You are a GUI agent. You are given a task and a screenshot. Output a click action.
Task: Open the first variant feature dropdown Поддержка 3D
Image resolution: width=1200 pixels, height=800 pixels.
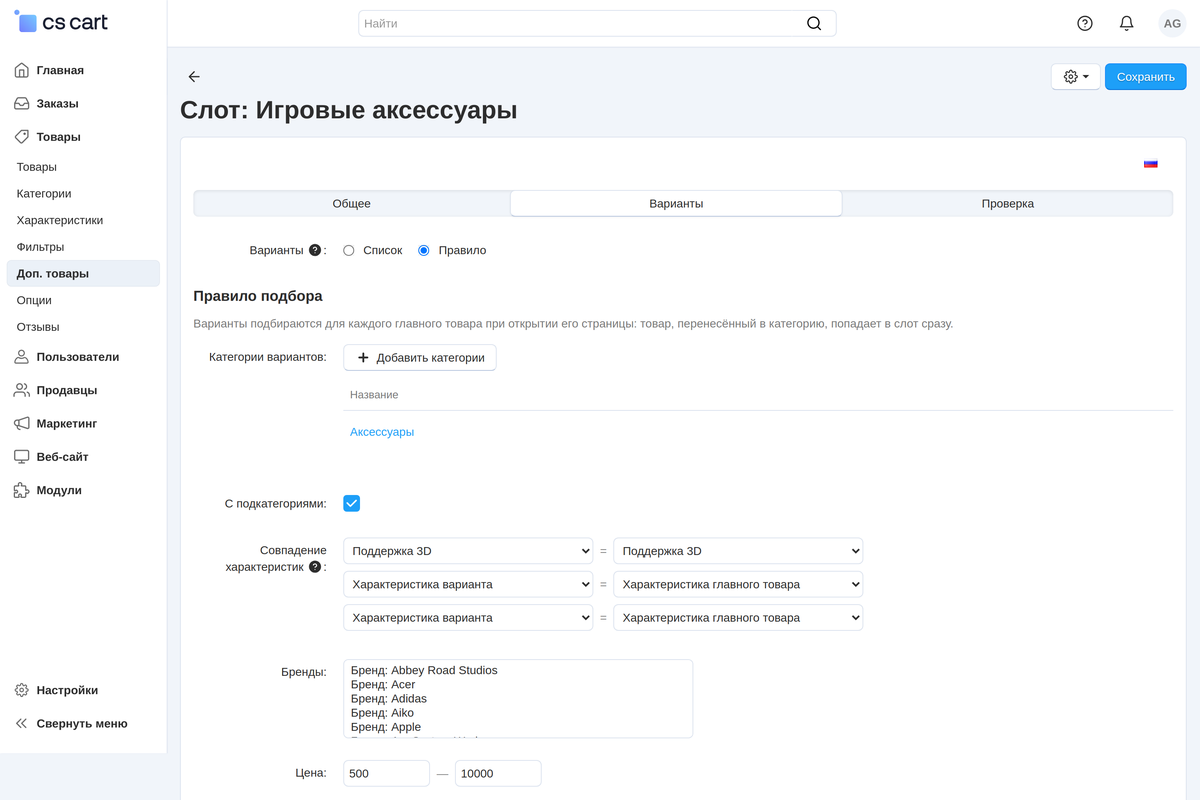click(x=468, y=551)
